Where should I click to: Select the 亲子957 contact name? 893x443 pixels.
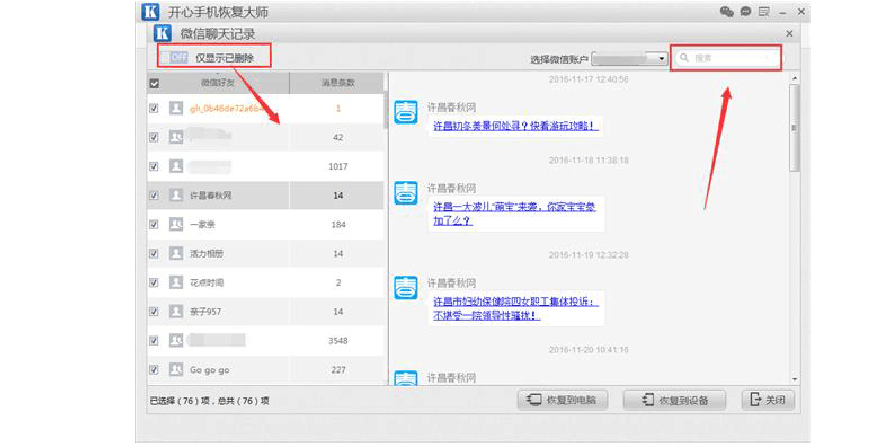point(206,311)
